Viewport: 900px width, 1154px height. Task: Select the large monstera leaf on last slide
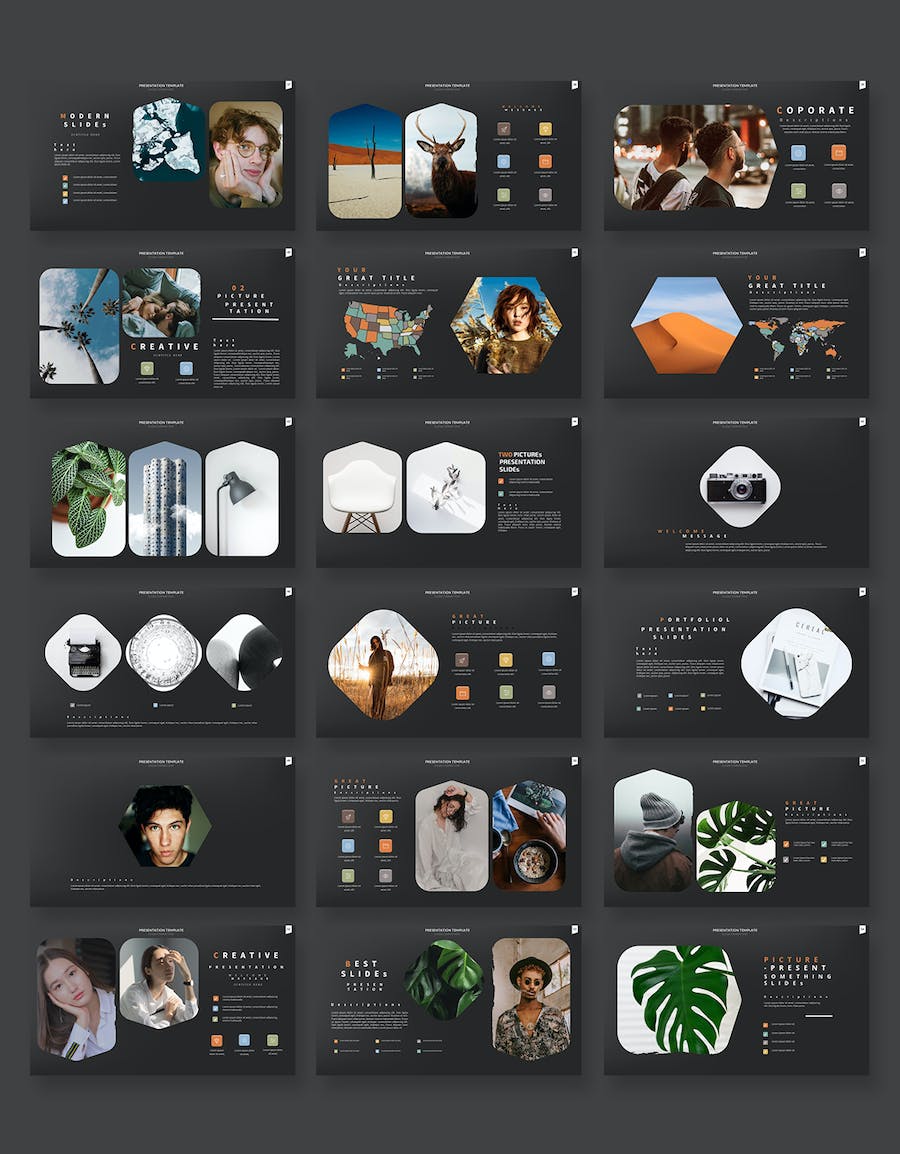[x=679, y=999]
